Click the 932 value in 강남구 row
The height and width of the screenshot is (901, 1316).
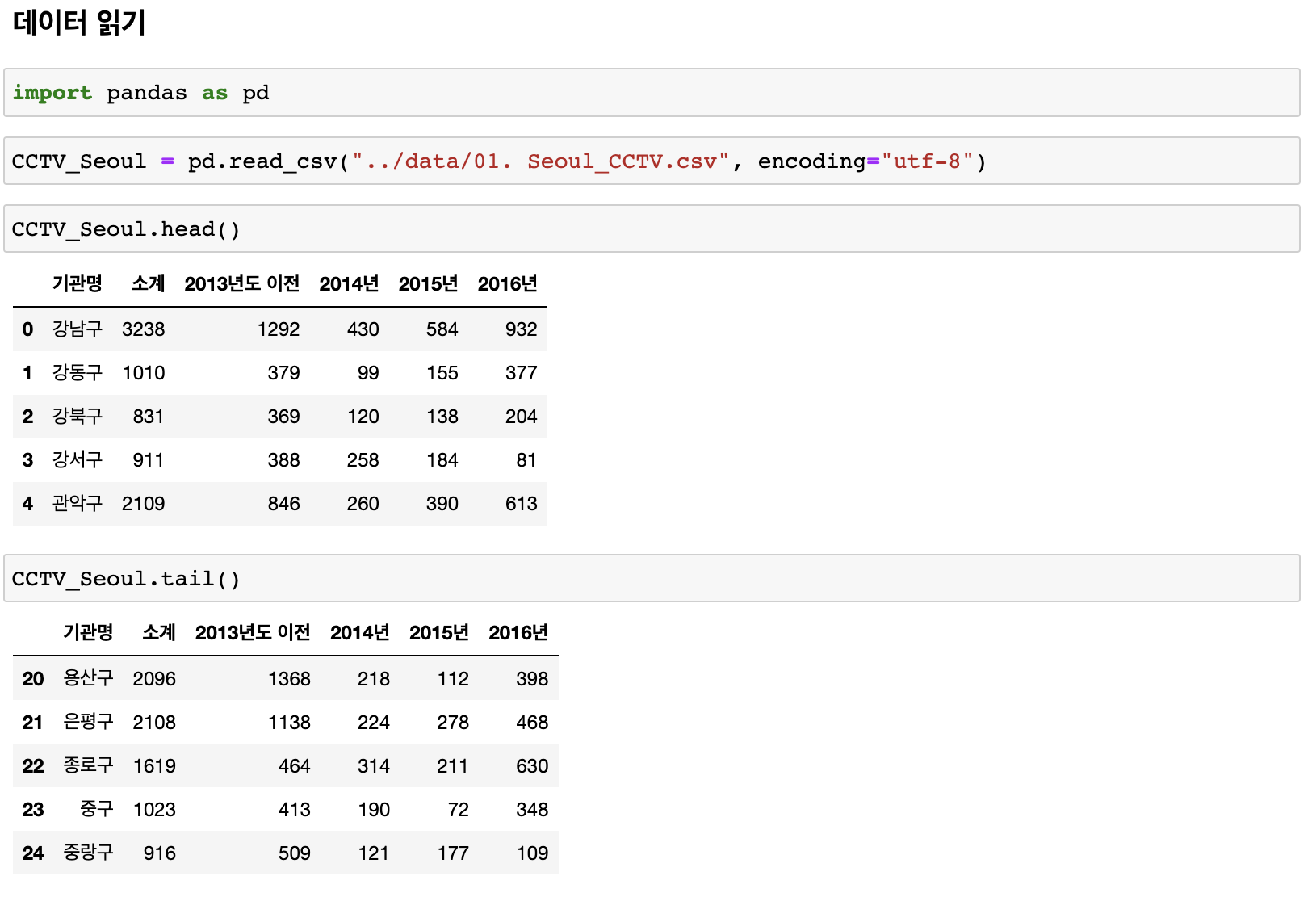522,329
